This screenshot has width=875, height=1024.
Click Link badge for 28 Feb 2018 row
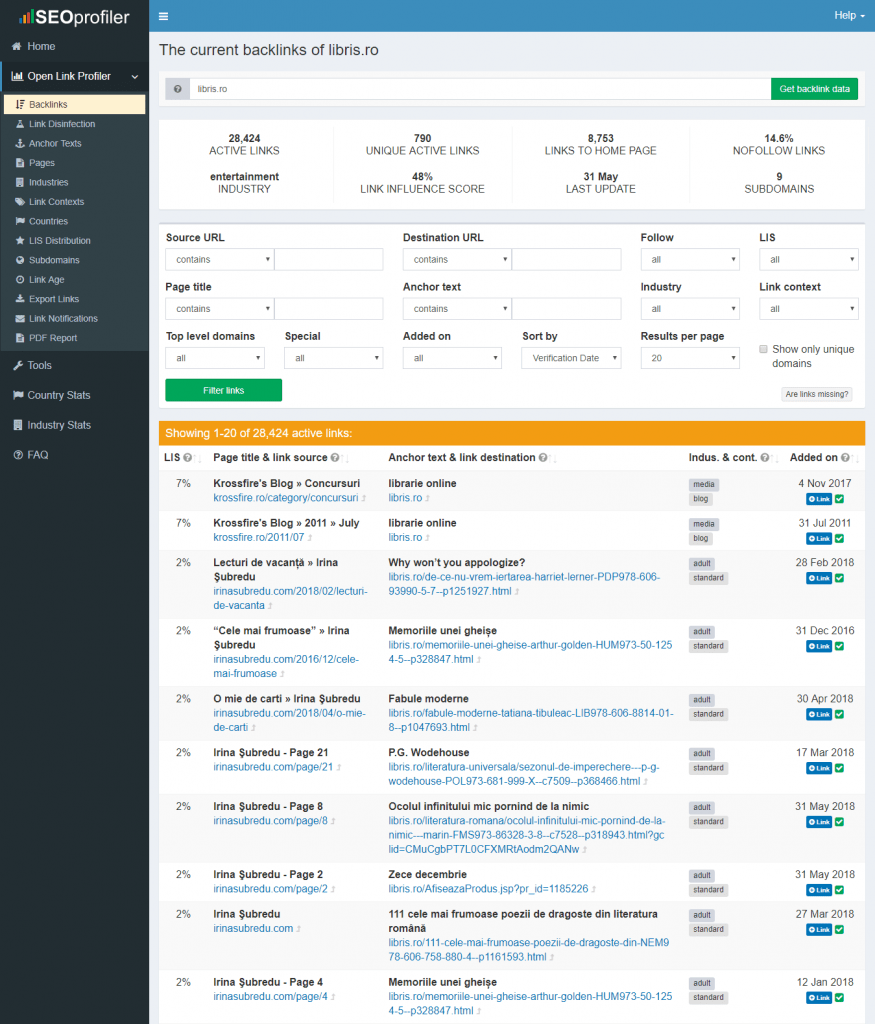click(819, 578)
